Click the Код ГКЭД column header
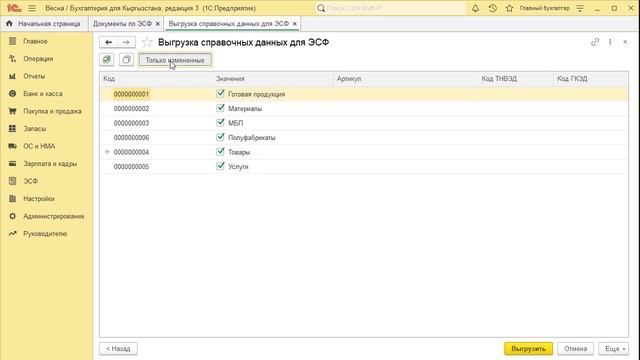640x360 pixels. (x=591, y=79)
